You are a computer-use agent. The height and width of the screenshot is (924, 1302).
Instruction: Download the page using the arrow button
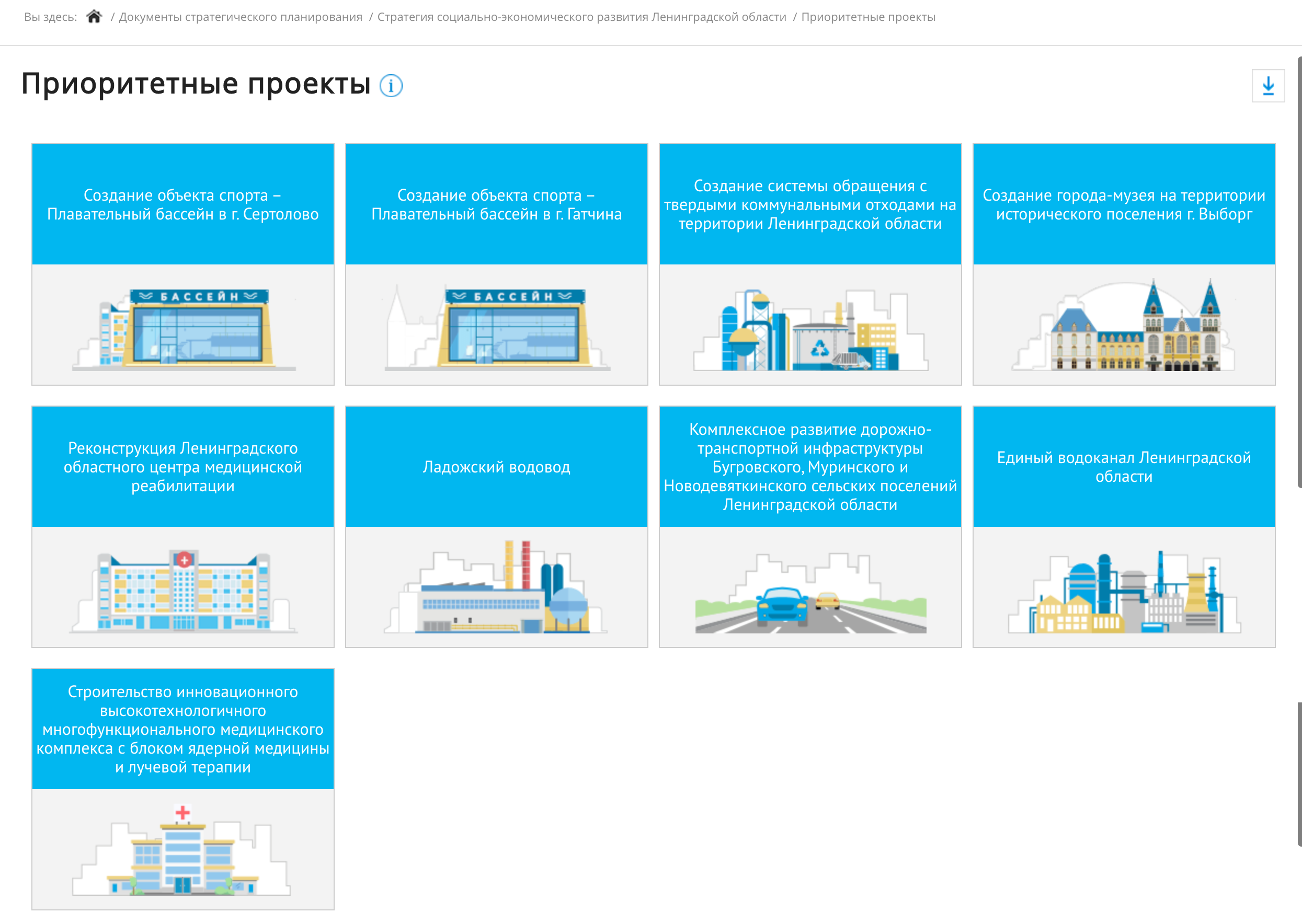tap(1268, 86)
